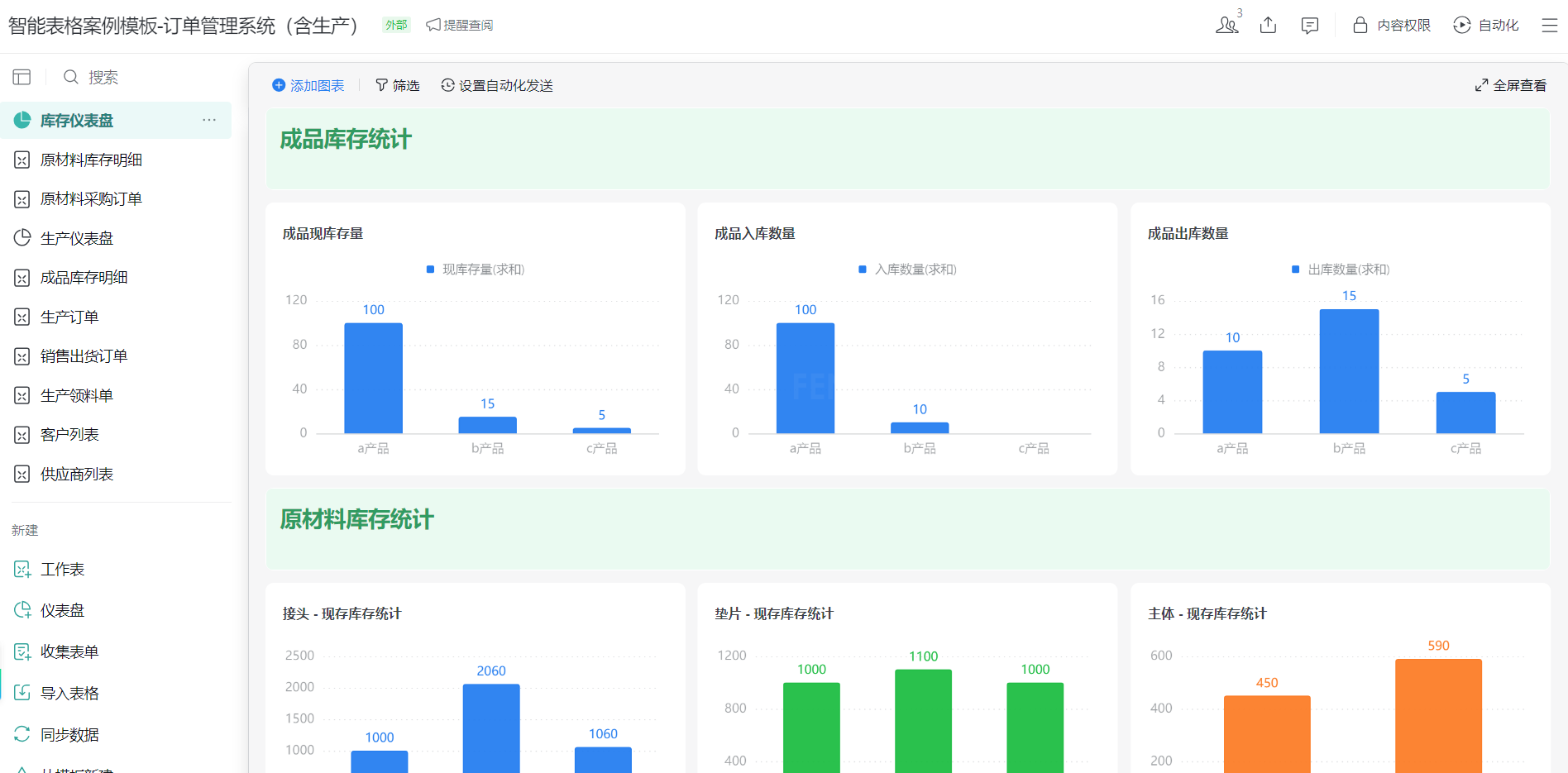The height and width of the screenshot is (773, 1568).
Task: Click 垫片 - 现存库存统计 title
Action: (x=774, y=614)
